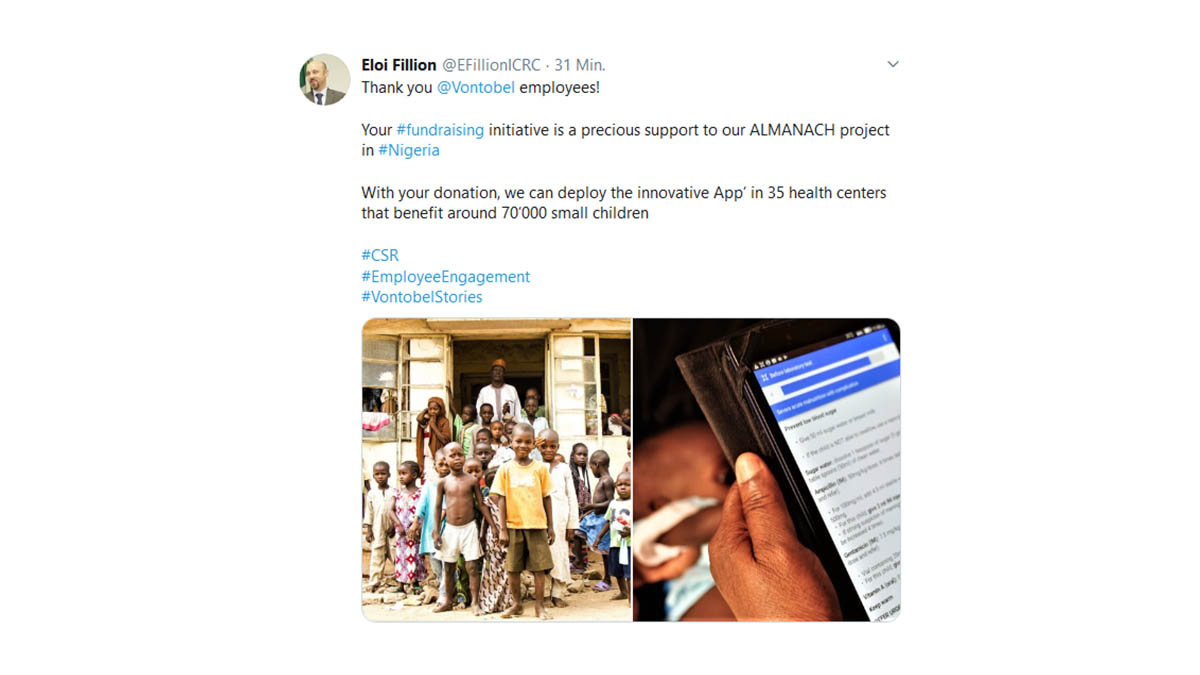
Task: Select the #CSR hashtag
Action: pos(380,255)
